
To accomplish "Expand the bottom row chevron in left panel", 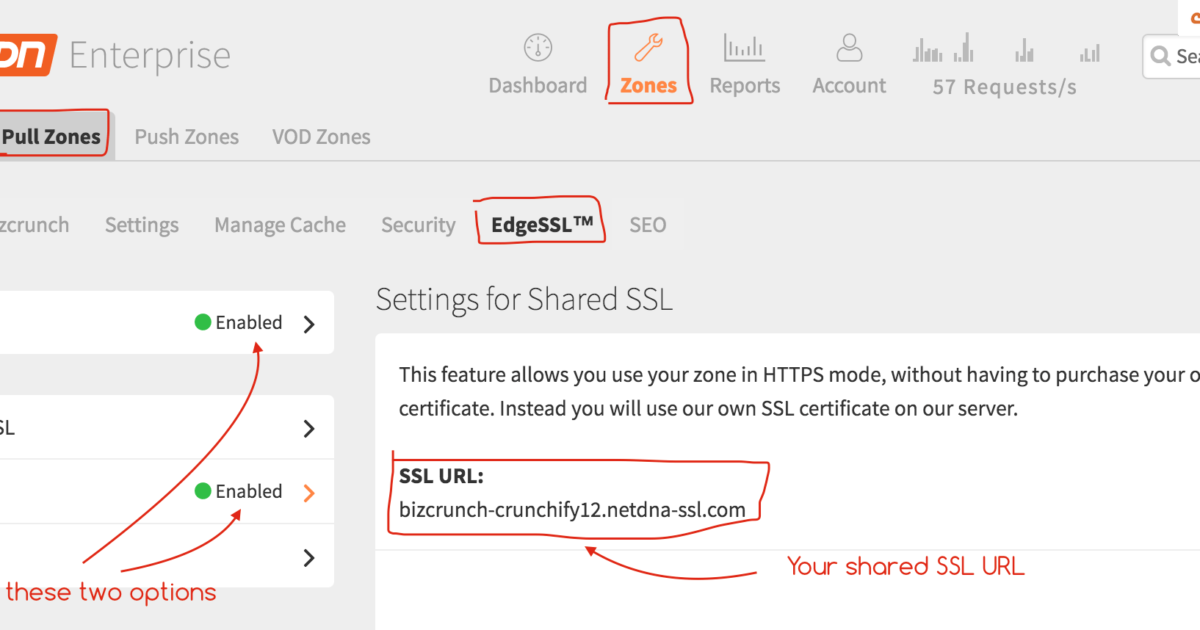I will coord(309,557).
